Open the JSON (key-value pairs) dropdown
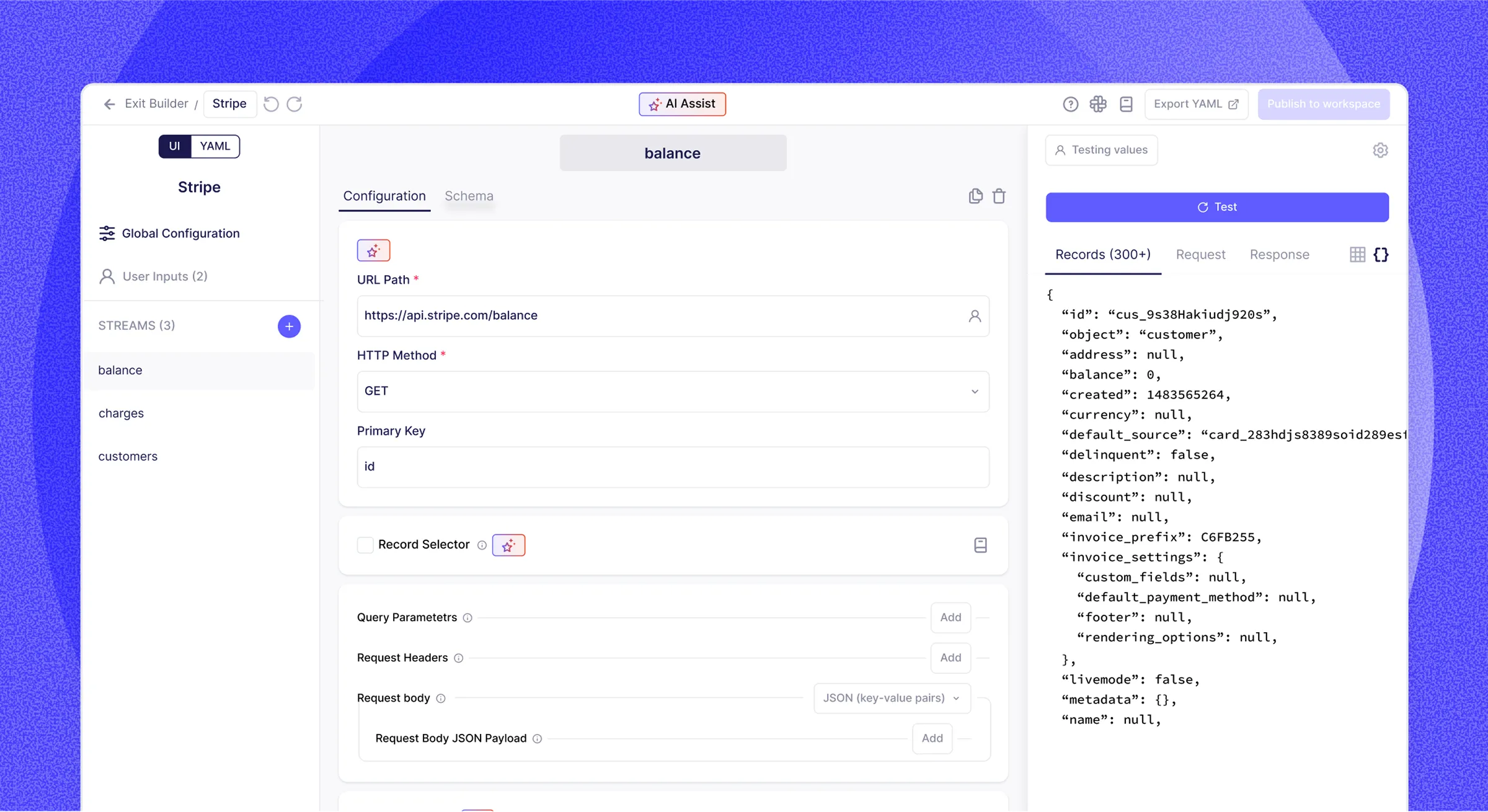 [x=892, y=698]
